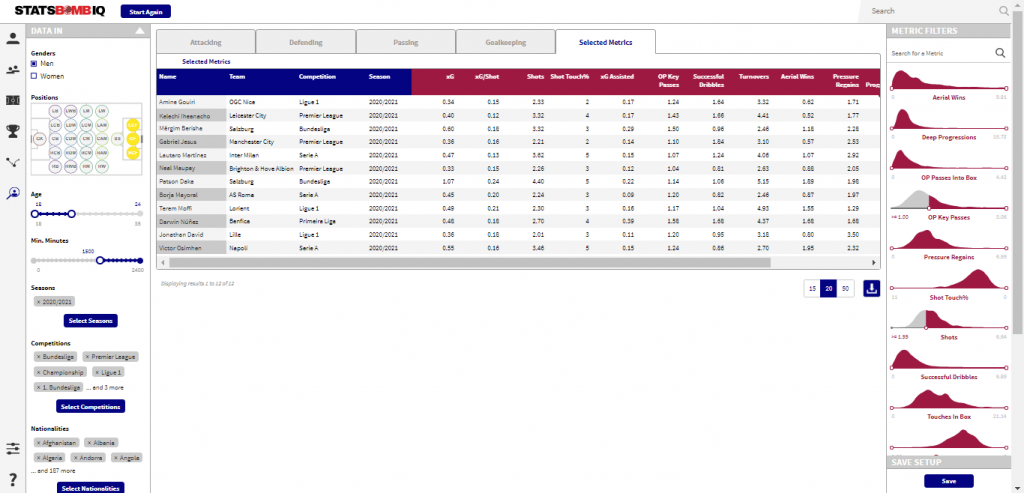Click the Age slider upper handle
Screen dimensions: 1024x493
point(71,214)
